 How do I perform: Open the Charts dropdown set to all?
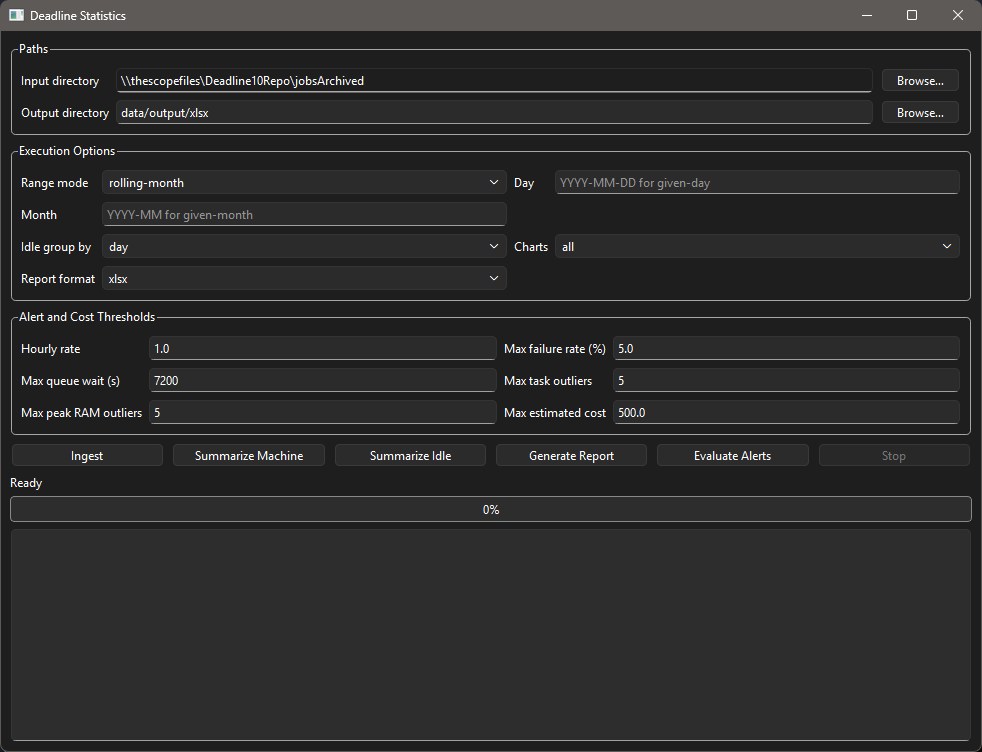pyautogui.click(x=757, y=246)
